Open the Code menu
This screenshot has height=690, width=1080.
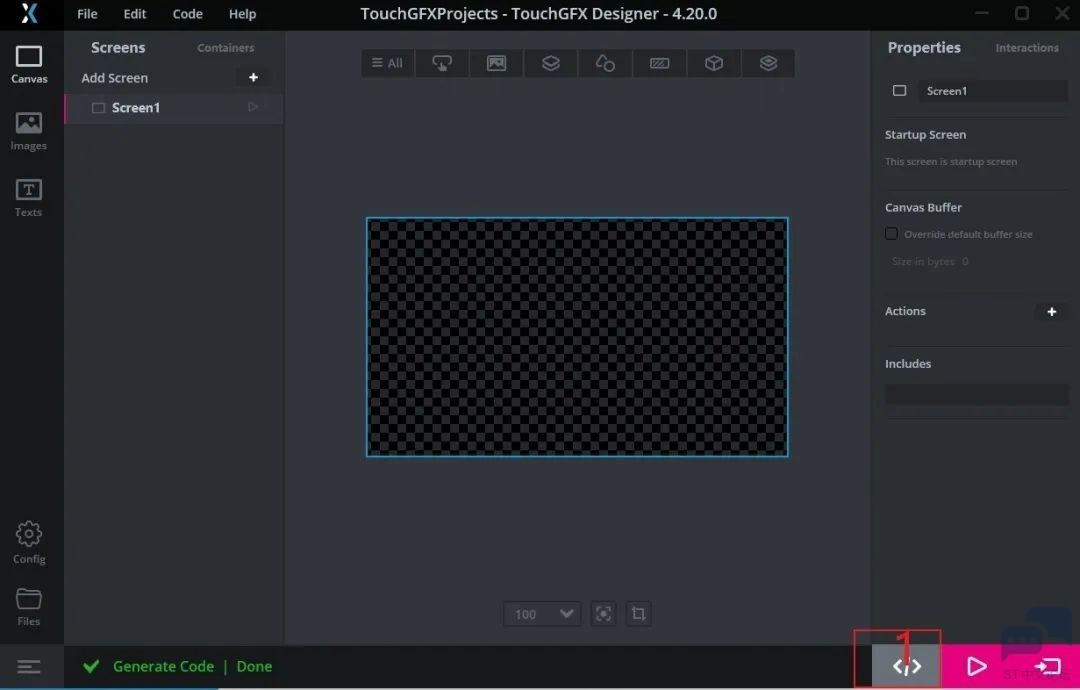click(187, 14)
